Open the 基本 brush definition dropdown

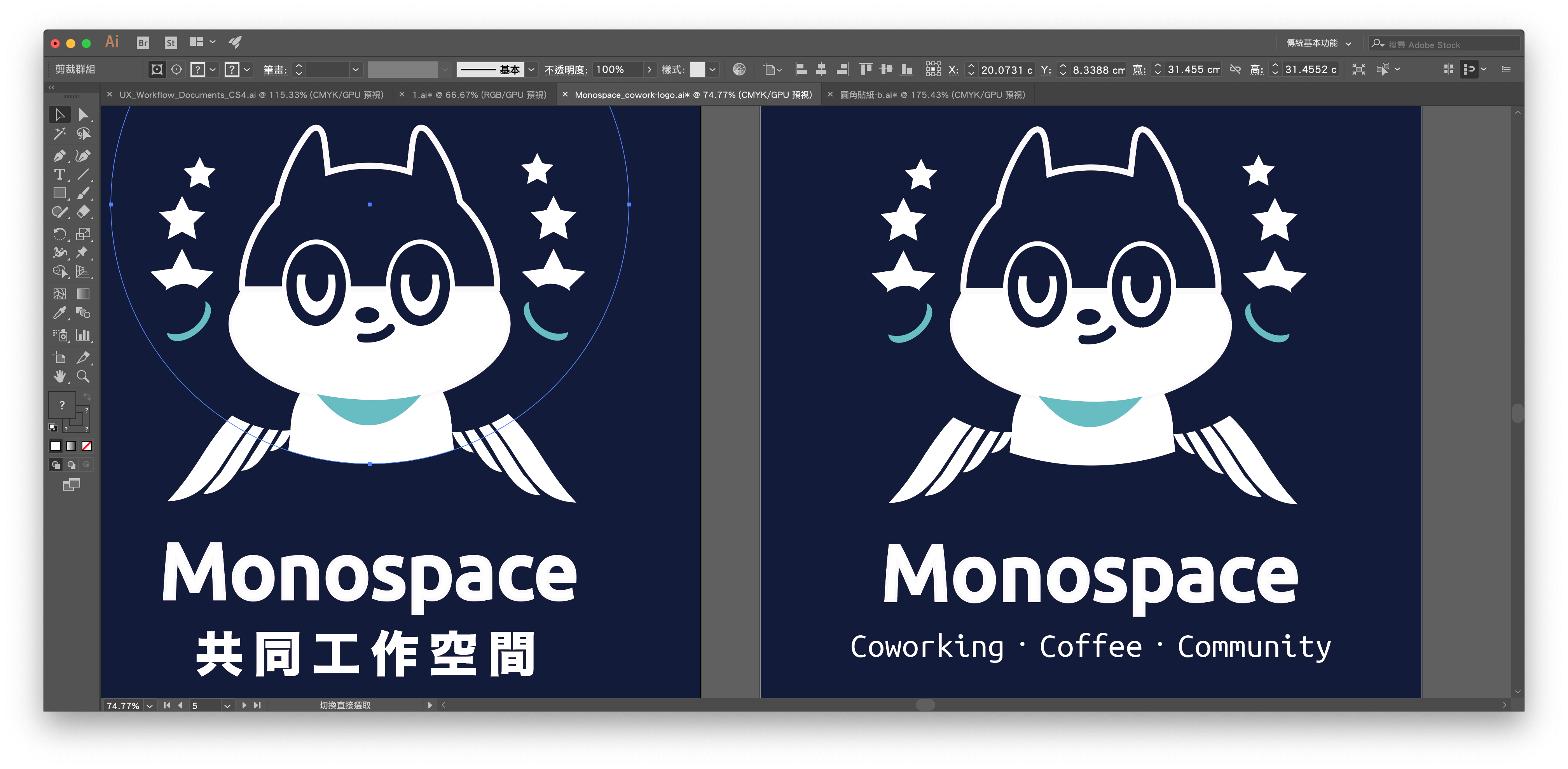(531, 70)
